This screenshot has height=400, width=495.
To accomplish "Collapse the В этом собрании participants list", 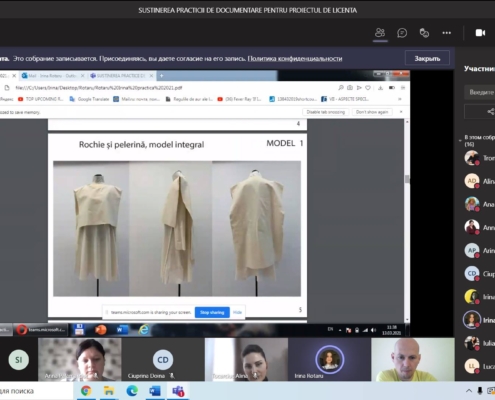I will (460, 140).
